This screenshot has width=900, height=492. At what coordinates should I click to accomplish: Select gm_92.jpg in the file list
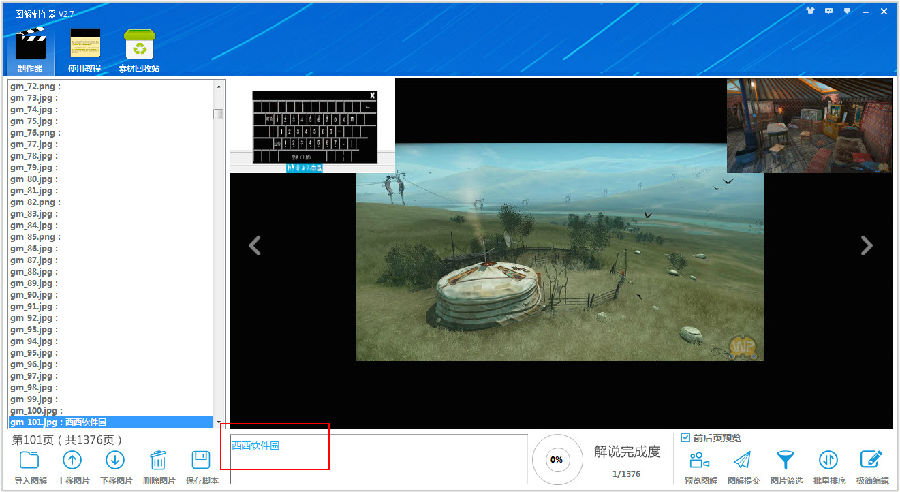coord(34,318)
